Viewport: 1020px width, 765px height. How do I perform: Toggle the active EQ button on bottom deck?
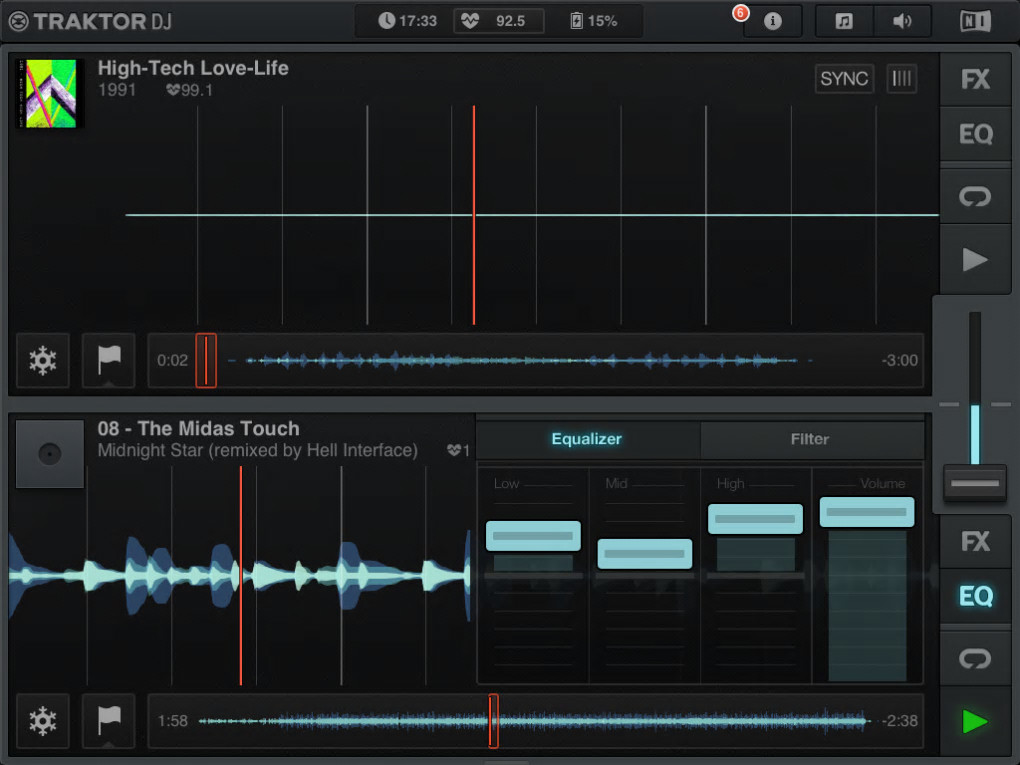[975, 596]
